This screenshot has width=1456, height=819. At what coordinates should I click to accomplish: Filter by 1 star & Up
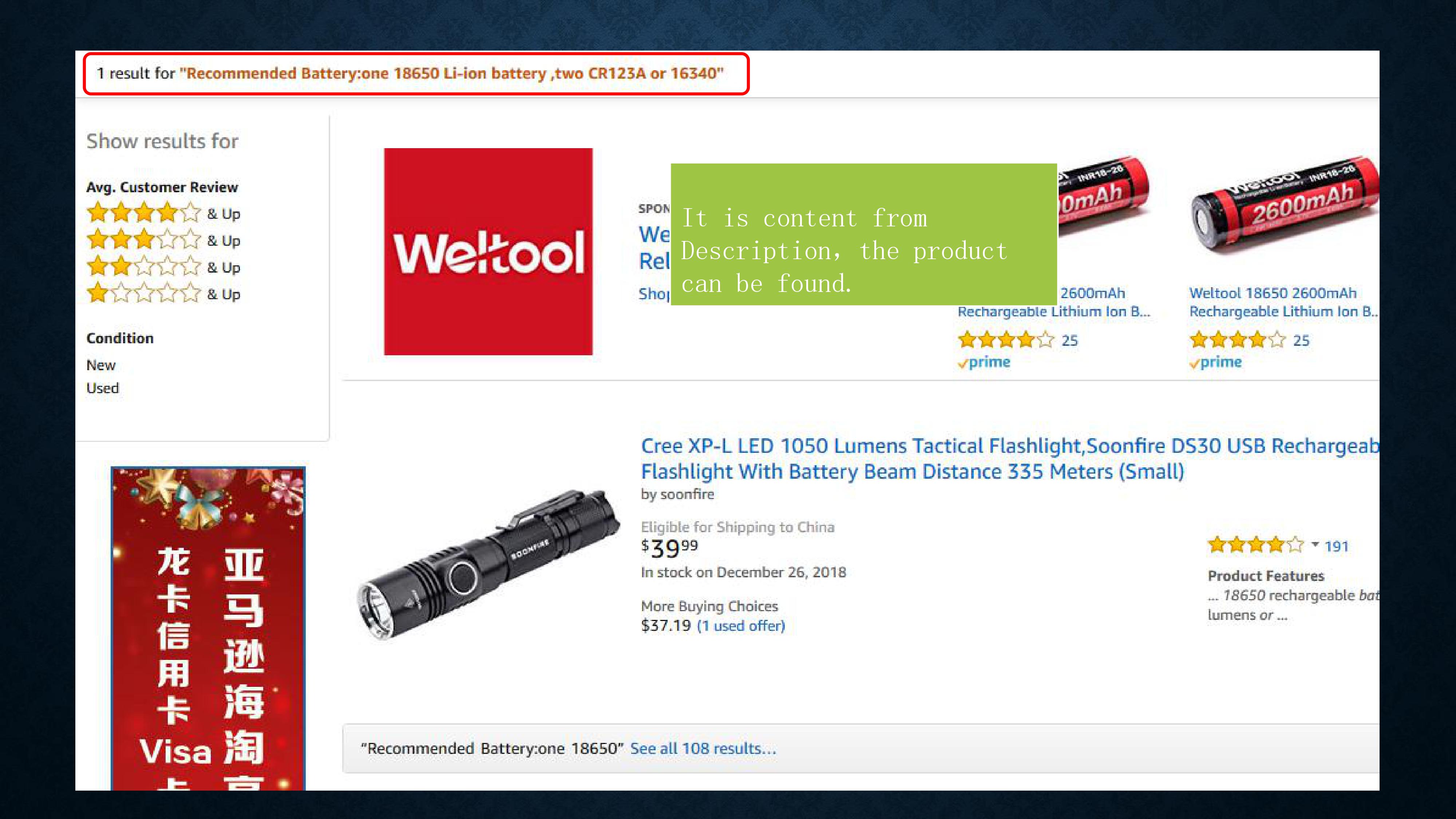[x=163, y=294]
